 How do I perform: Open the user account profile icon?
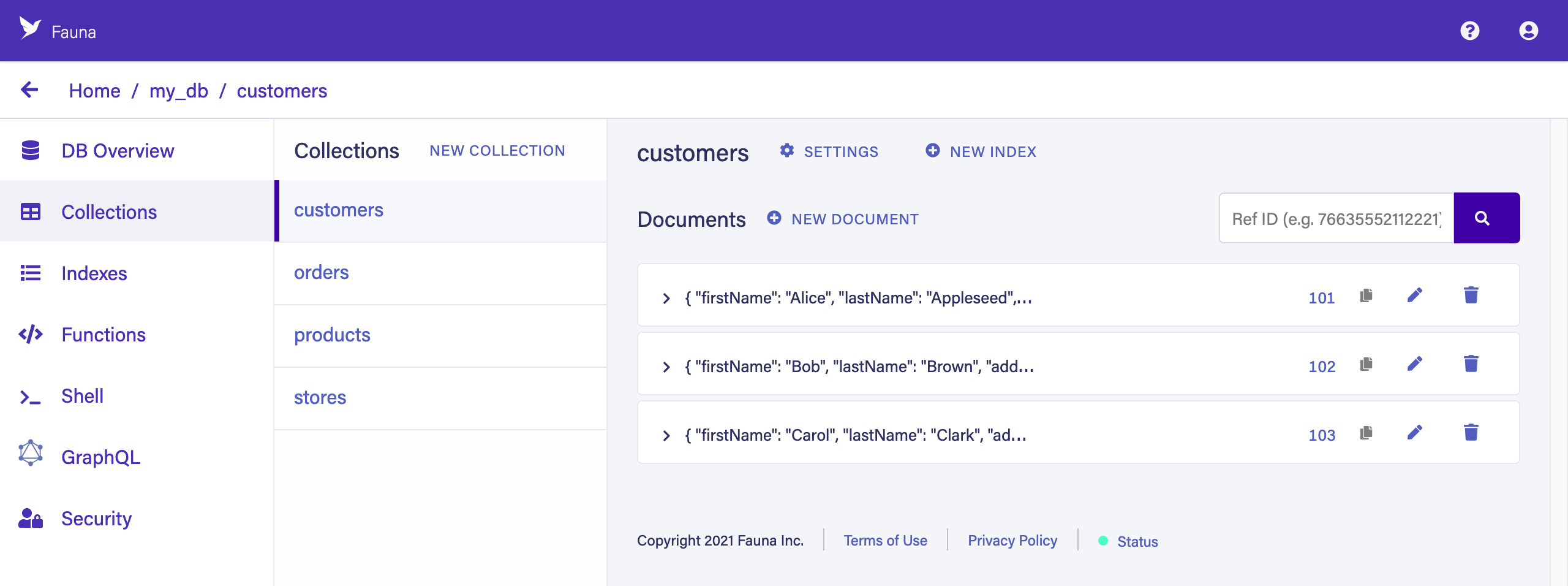click(1528, 31)
